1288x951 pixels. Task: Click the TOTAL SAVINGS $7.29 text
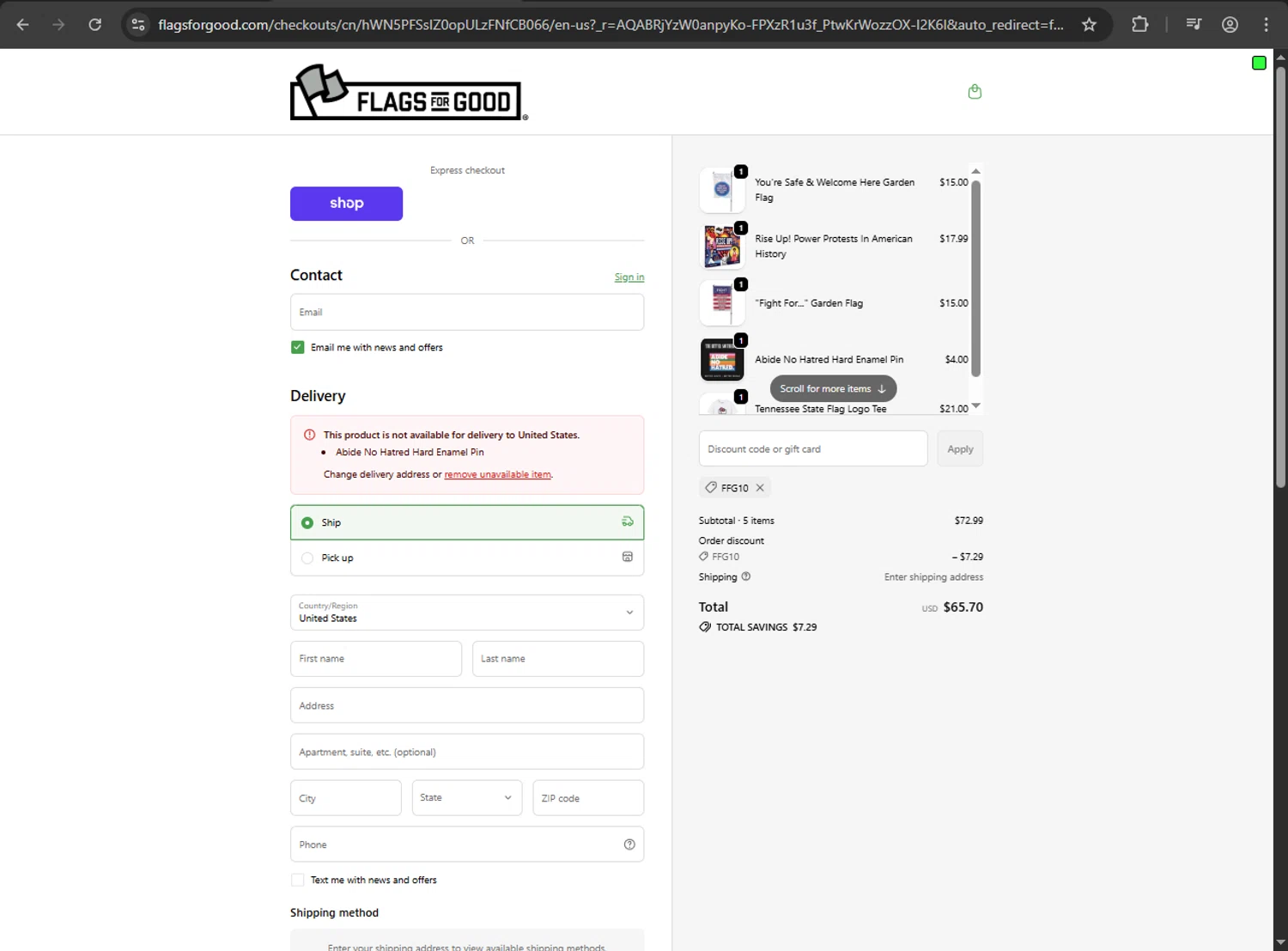767,627
